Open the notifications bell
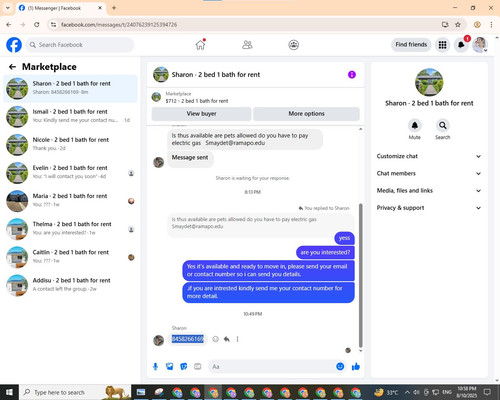 461,45
